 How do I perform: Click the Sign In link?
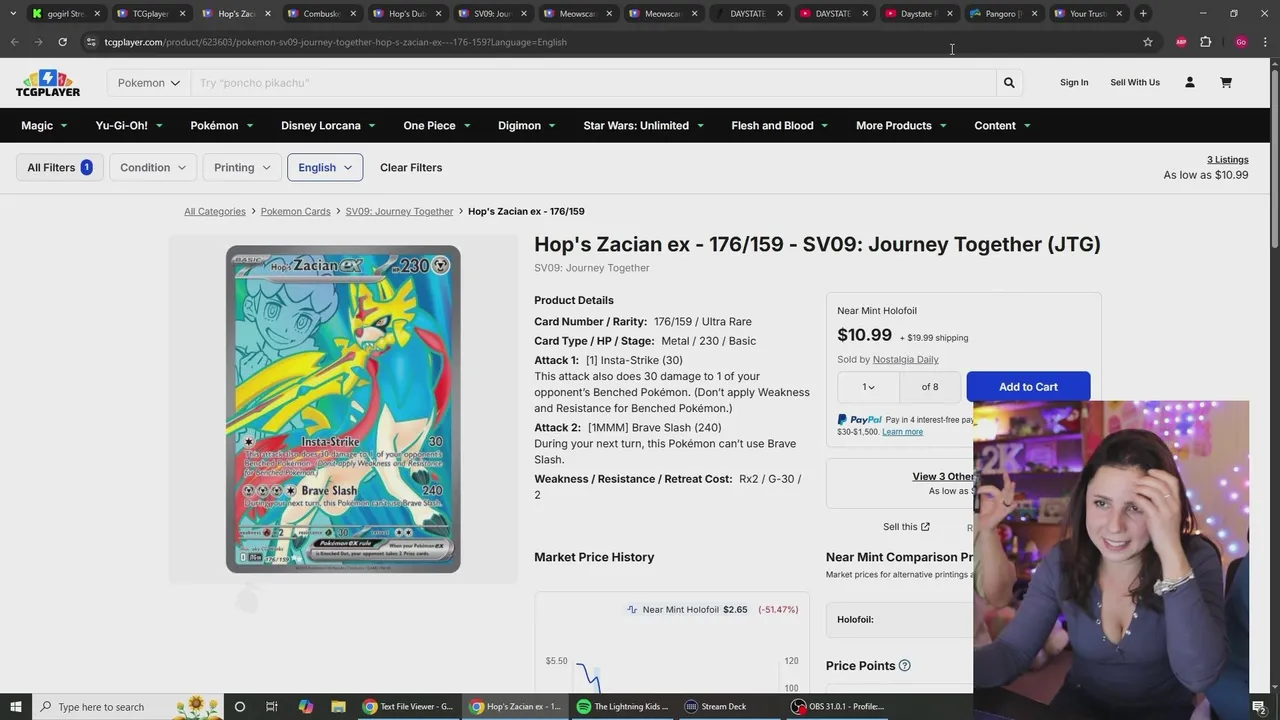click(x=1074, y=82)
